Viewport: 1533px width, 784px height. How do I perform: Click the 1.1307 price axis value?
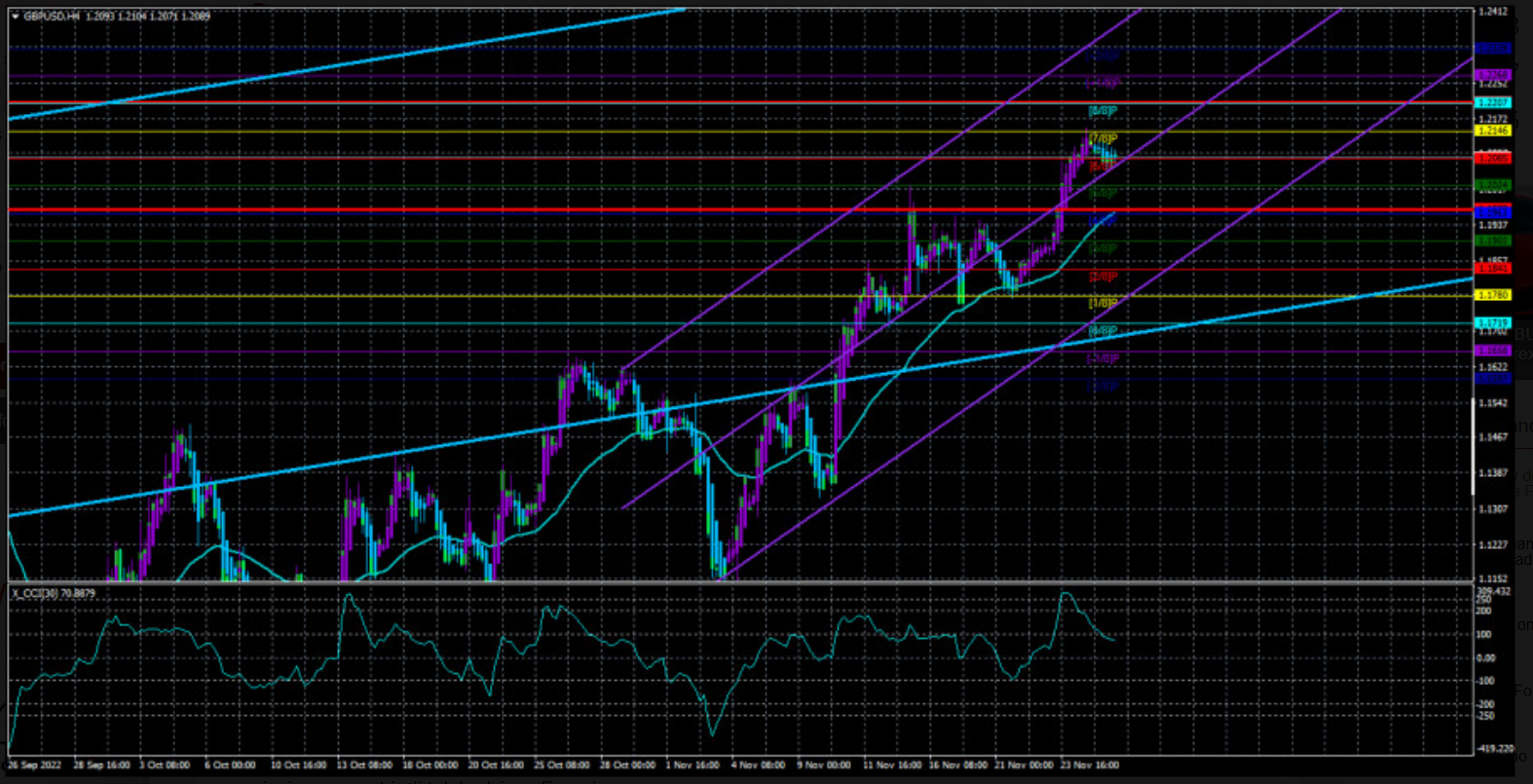pos(1493,509)
